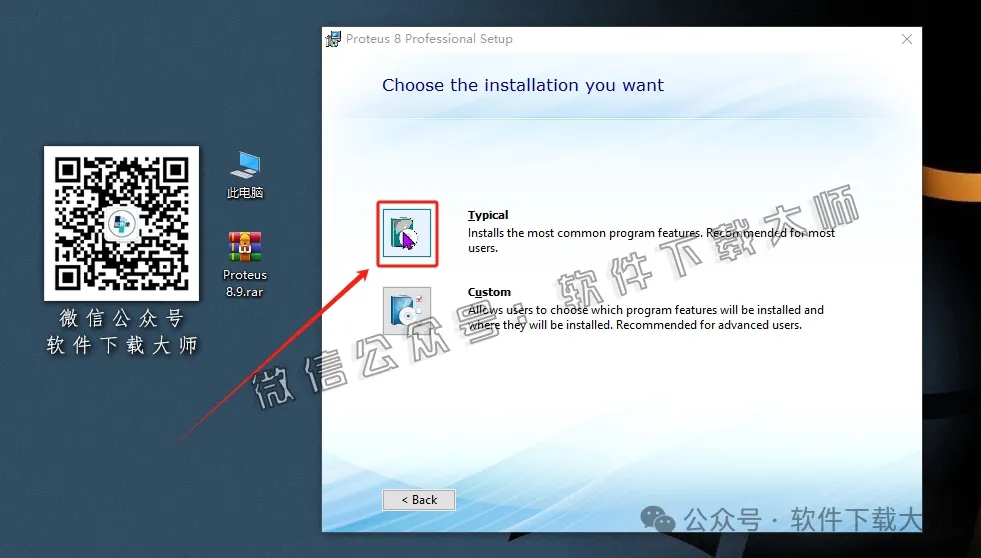981x558 pixels.
Task: Select the 此电脑 desktop icon
Action: point(245,164)
